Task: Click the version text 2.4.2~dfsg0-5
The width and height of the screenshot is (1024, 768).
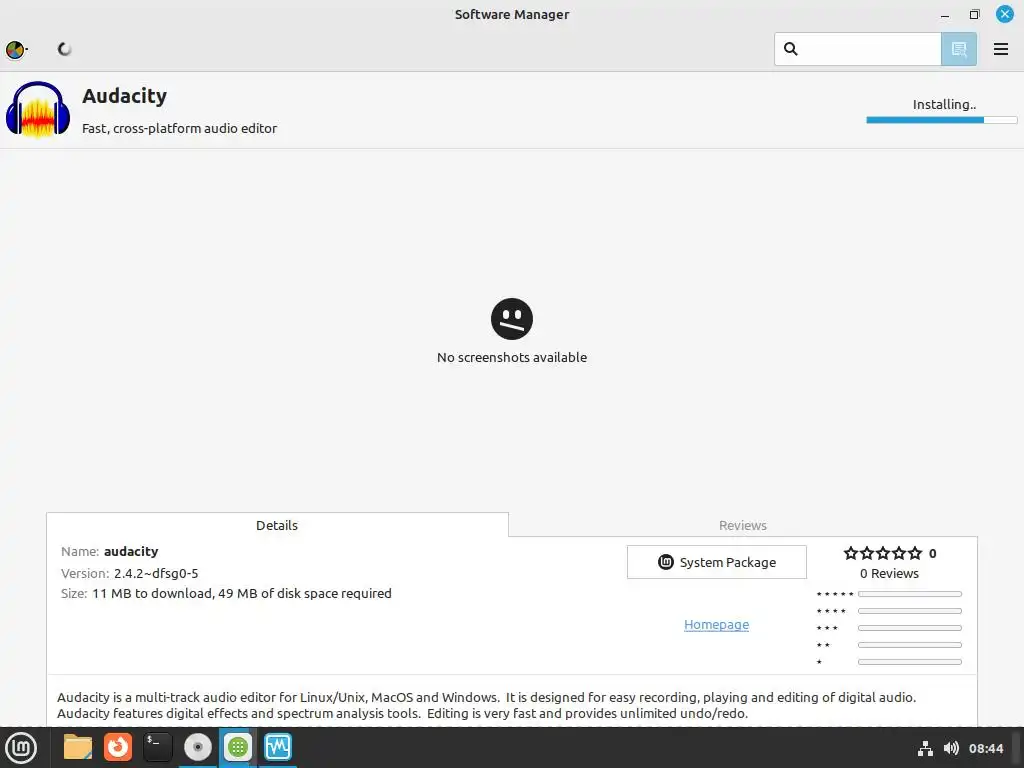Action: point(156,573)
